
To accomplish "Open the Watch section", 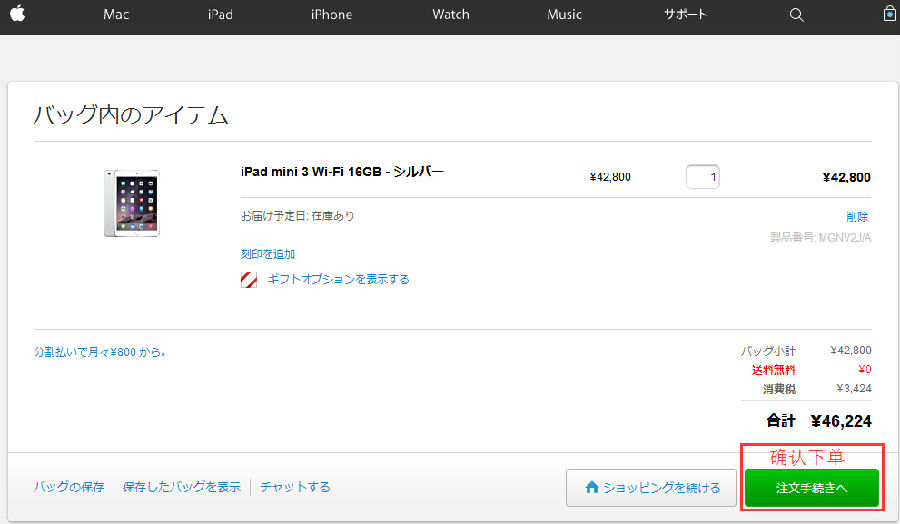I will (x=451, y=15).
